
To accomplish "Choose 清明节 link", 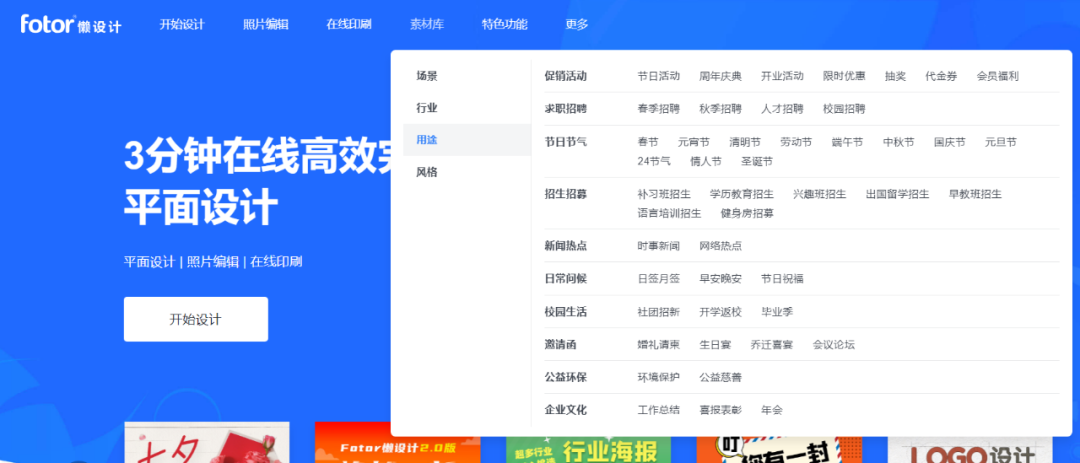I will coord(745,142).
